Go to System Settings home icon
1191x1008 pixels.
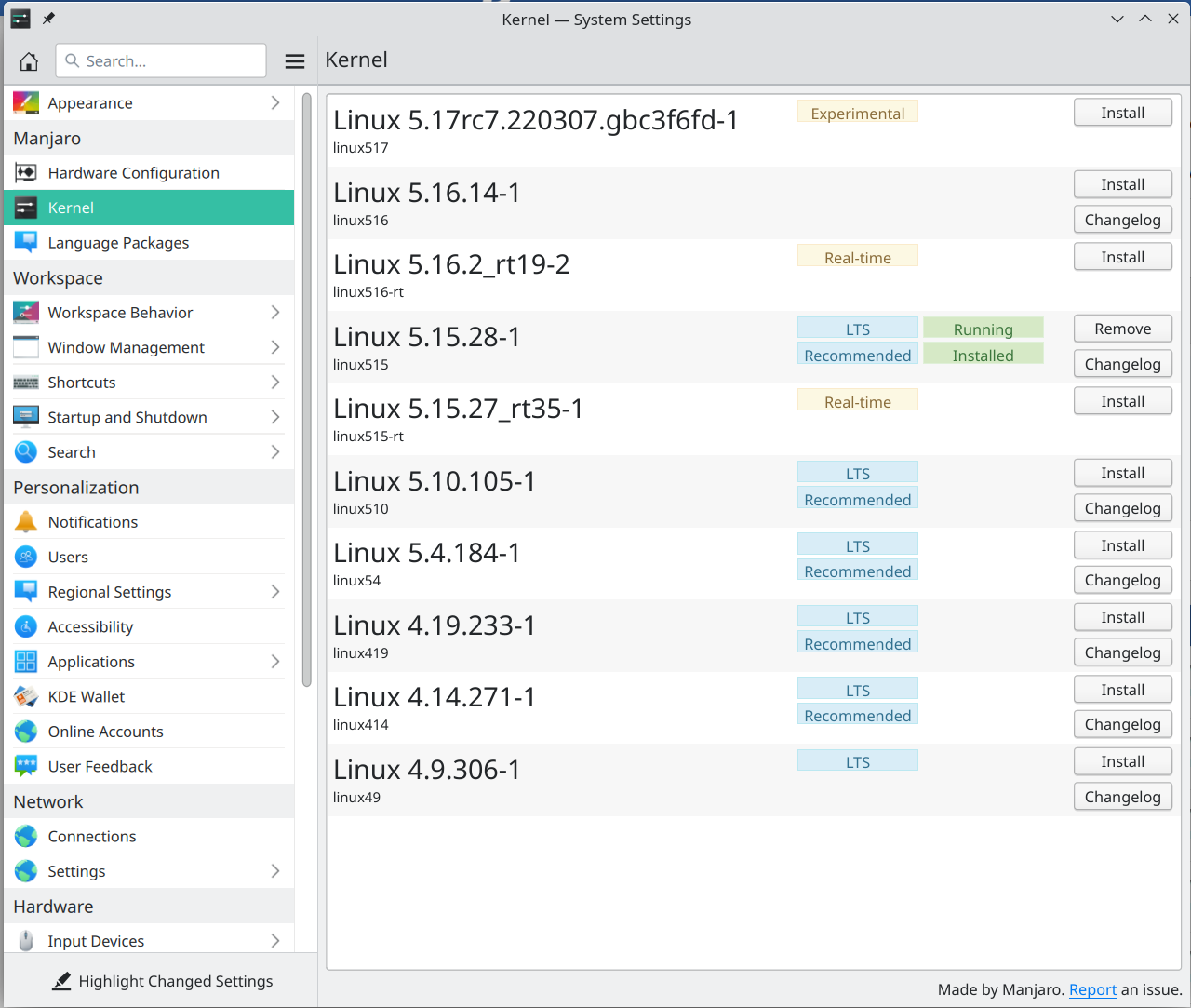(29, 61)
